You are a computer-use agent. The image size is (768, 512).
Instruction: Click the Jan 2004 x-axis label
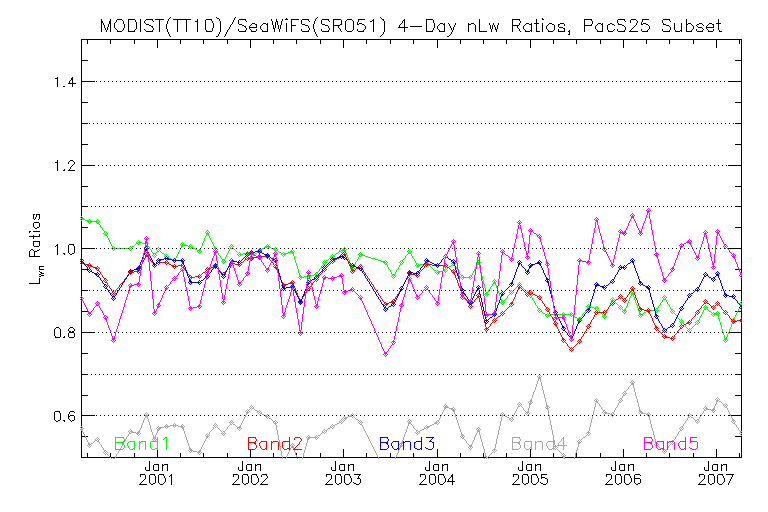[436, 473]
